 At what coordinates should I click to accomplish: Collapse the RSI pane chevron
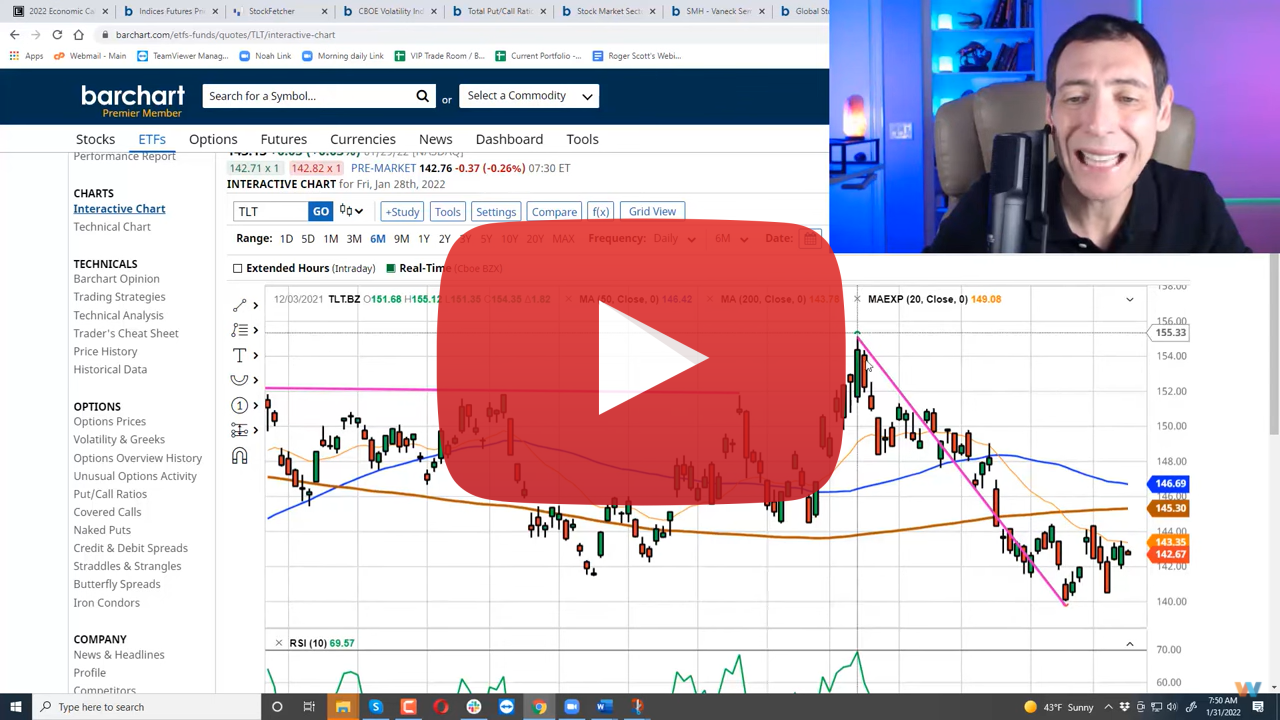(1130, 644)
